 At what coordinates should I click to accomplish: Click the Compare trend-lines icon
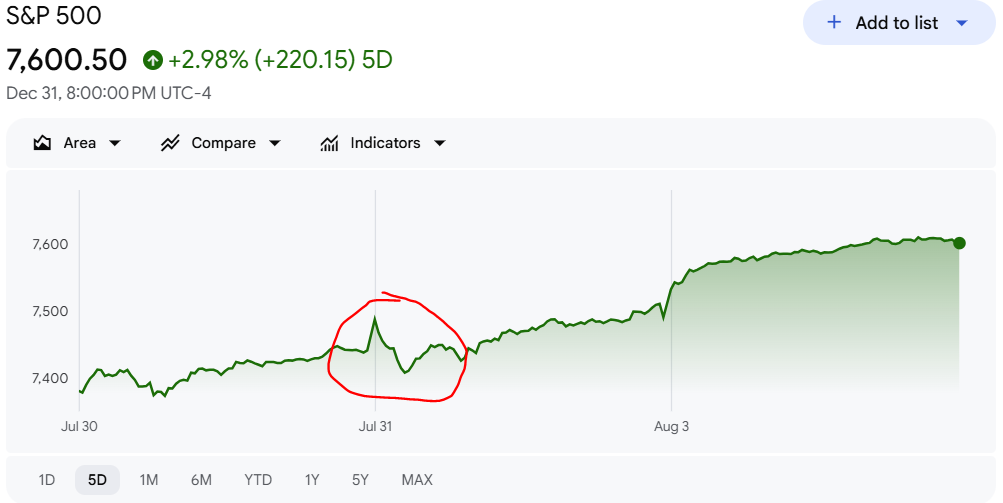170,143
